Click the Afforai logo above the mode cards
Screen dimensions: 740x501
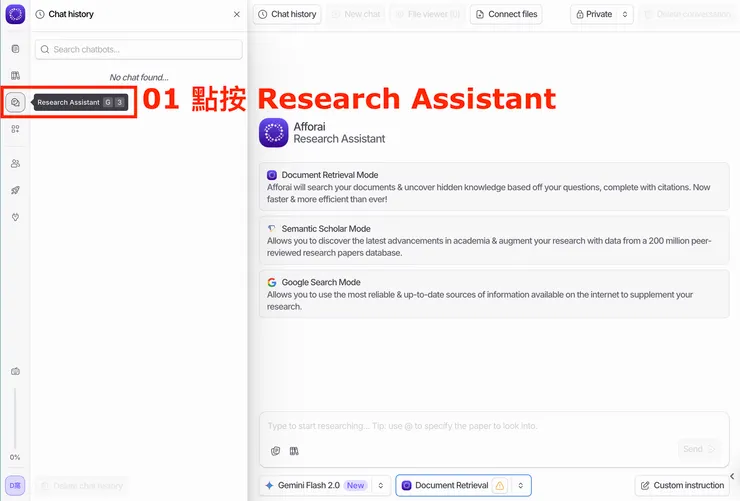[x=274, y=133]
